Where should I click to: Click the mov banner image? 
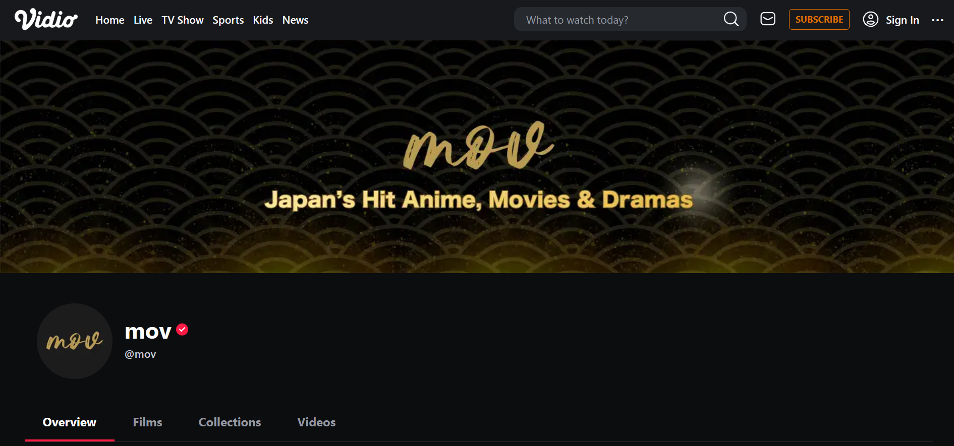(x=477, y=156)
